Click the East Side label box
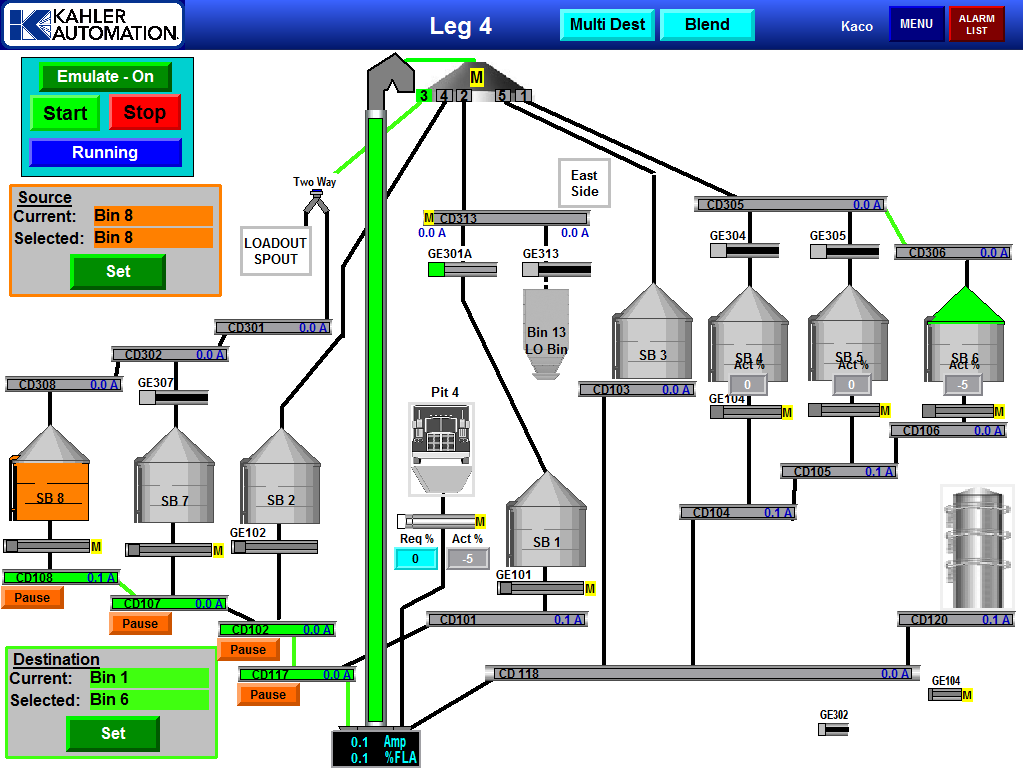Screen dimensions: 1023x768 click(x=585, y=183)
